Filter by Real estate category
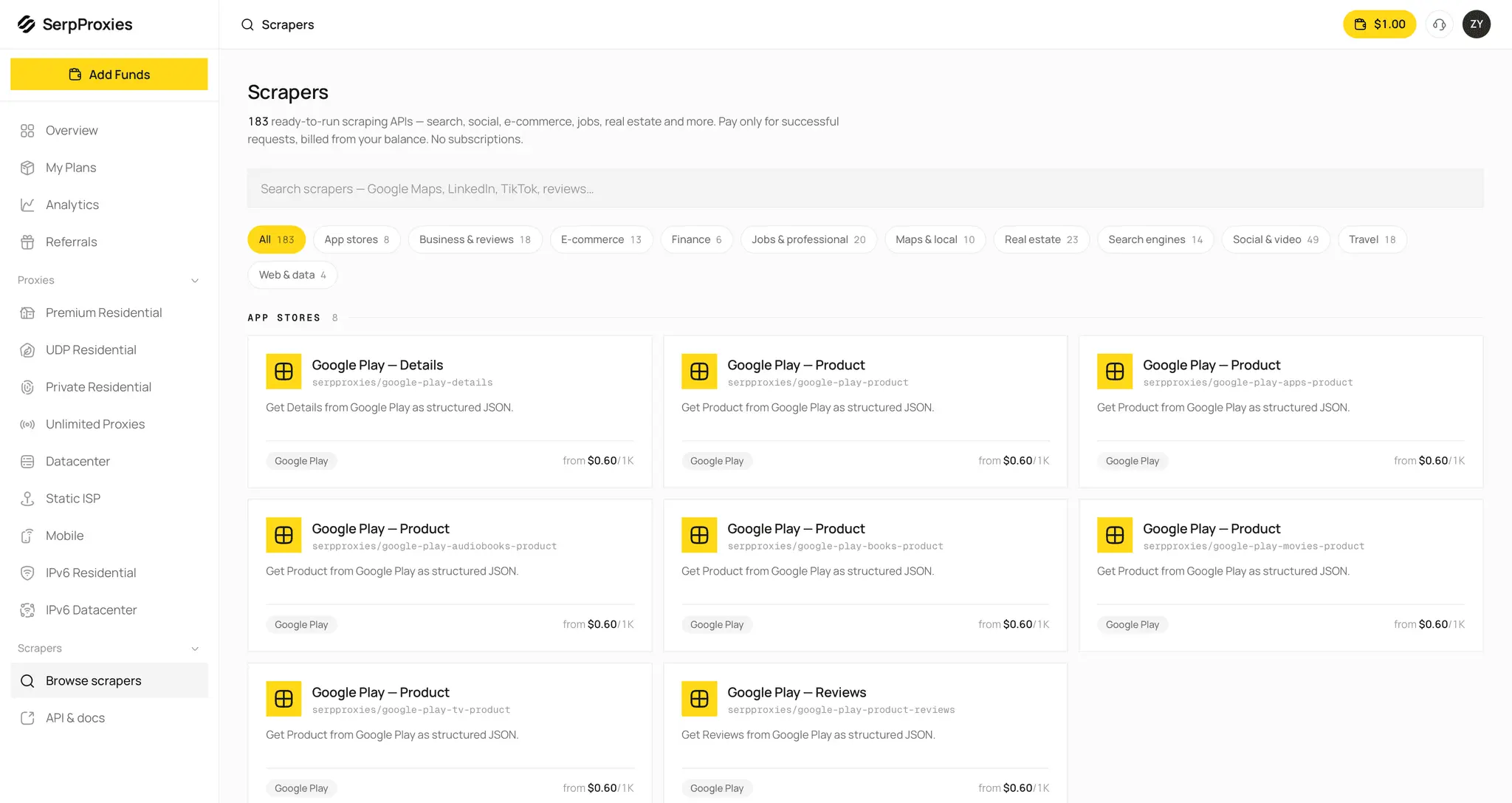Image resolution: width=1512 pixels, height=803 pixels. (x=1041, y=239)
